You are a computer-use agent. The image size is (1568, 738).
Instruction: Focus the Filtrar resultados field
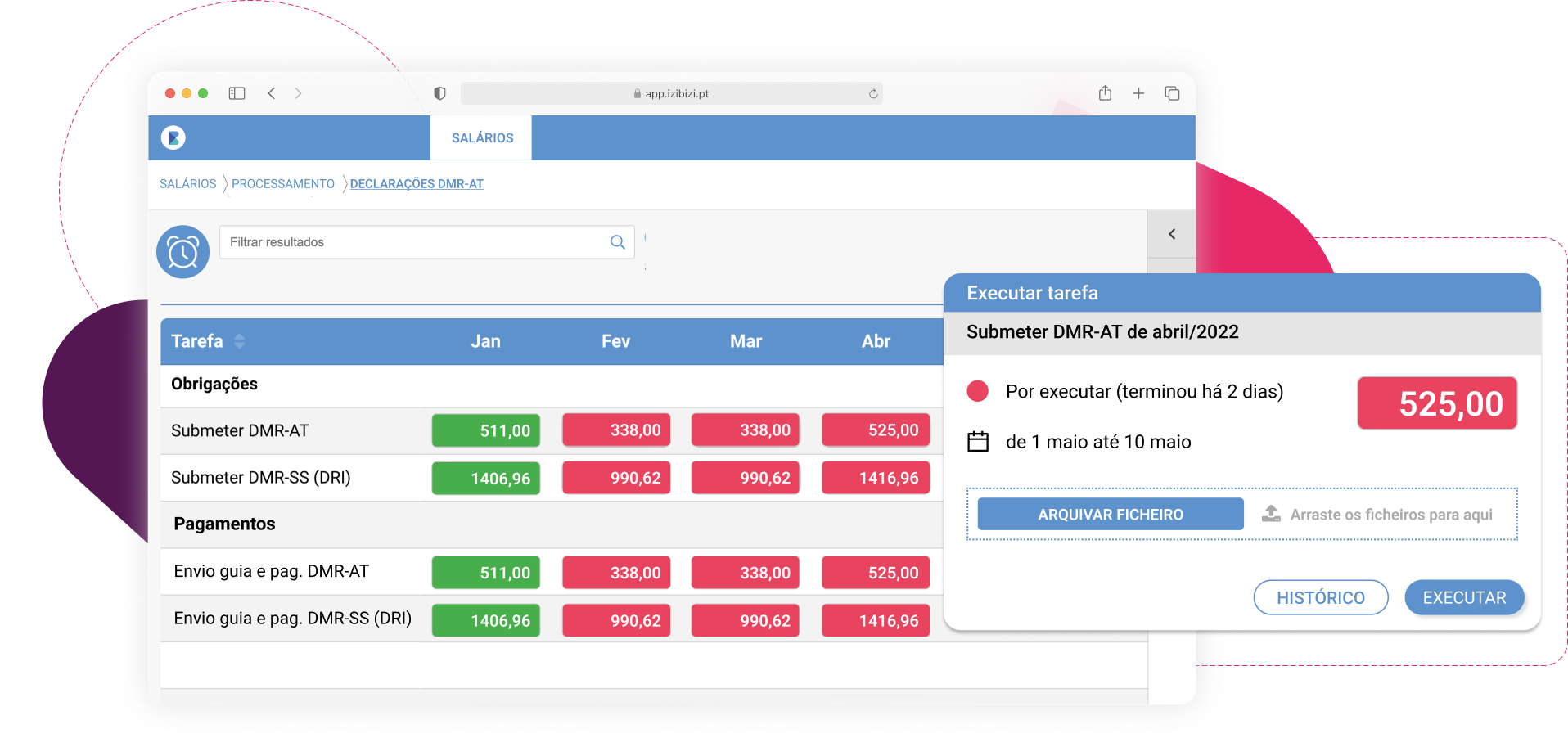coord(413,242)
